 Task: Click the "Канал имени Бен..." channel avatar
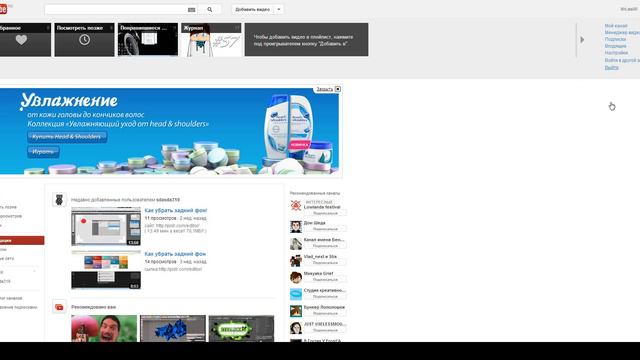(x=296, y=244)
